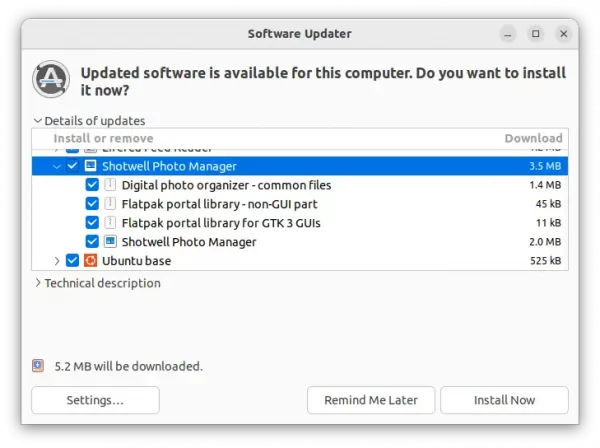Image resolution: width=600 pixels, height=448 pixels.
Task: Click the orange Ubuntu base icon
Action: [x=91, y=261]
